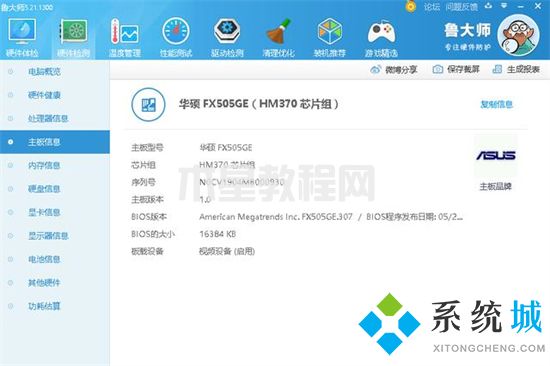Viewport: 550px width, 366px height.
Task: Open the main menu dropdown arrow in title bar
Action: pyautogui.click(x=504, y=6)
